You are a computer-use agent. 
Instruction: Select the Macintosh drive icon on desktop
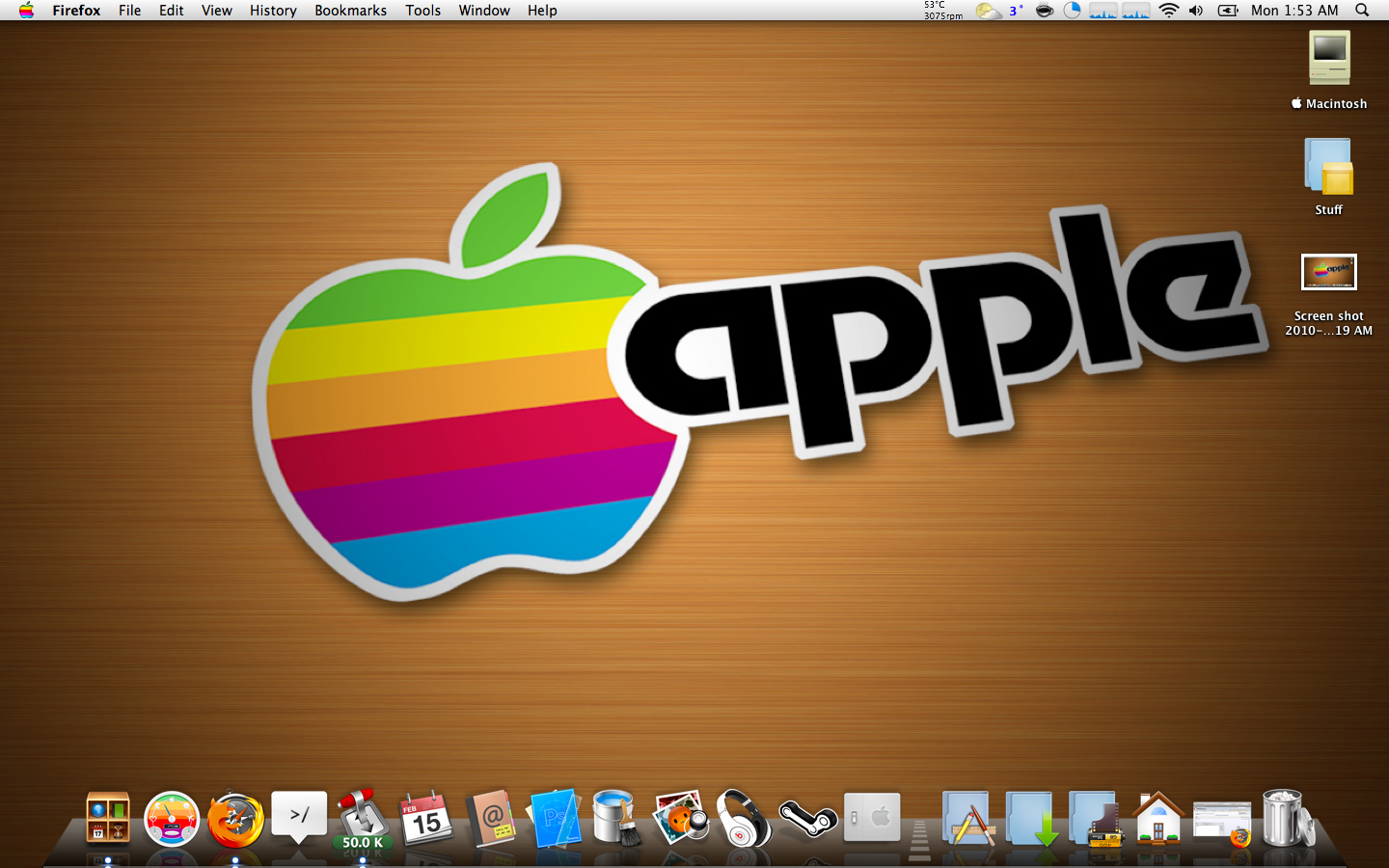(x=1329, y=58)
